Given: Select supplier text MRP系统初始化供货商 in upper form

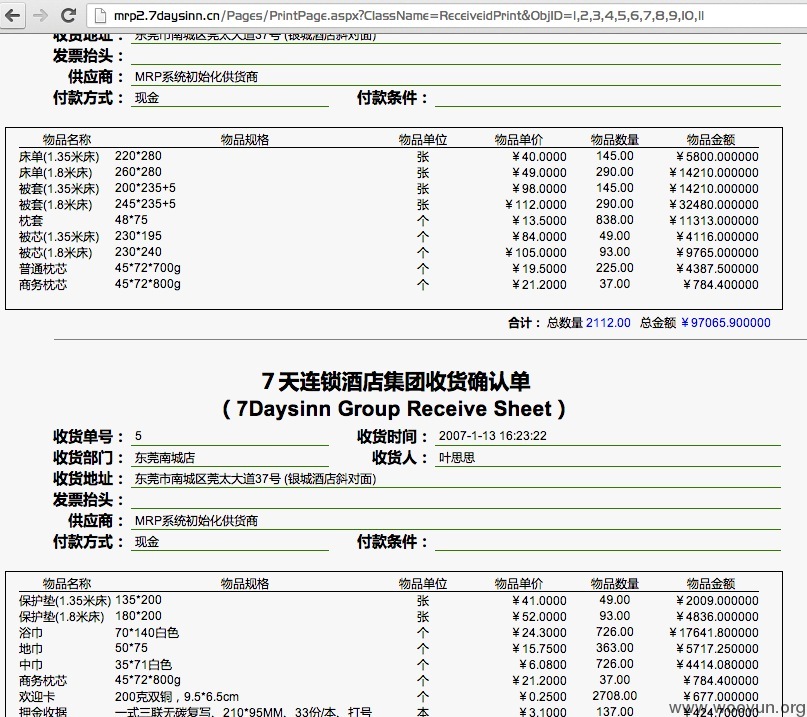Looking at the screenshot, I should coord(196,77).
